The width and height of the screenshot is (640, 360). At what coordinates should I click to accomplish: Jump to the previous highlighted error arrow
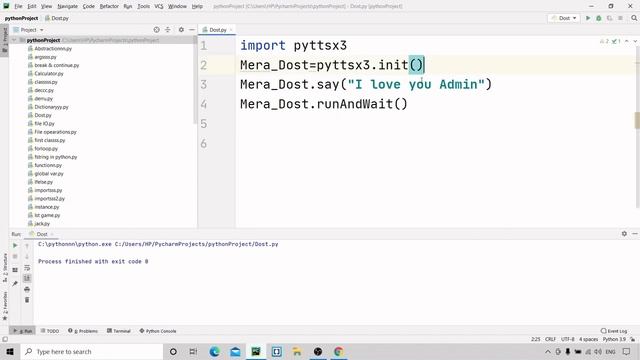(x=627, y=41)
